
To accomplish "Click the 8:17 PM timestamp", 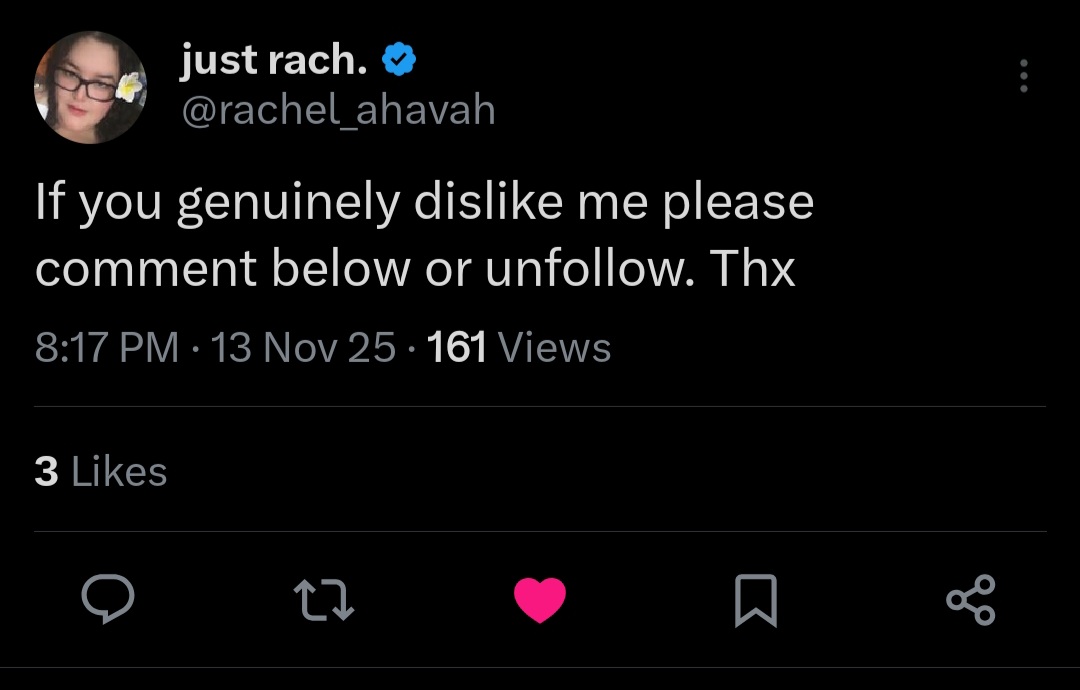I will (107, 348).
